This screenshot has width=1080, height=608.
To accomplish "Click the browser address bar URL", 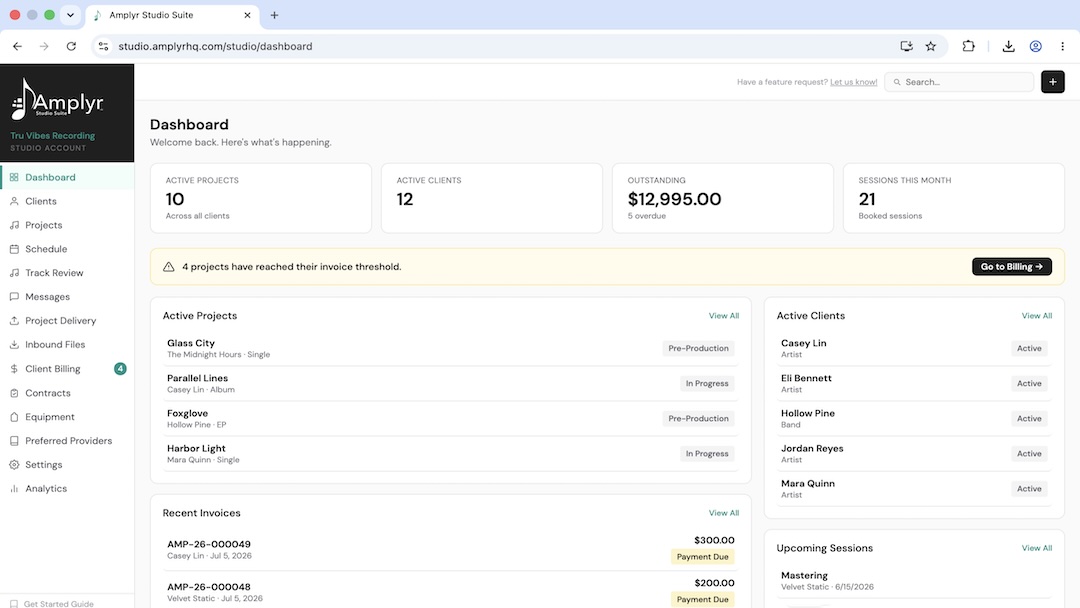I will pos(215,46).
